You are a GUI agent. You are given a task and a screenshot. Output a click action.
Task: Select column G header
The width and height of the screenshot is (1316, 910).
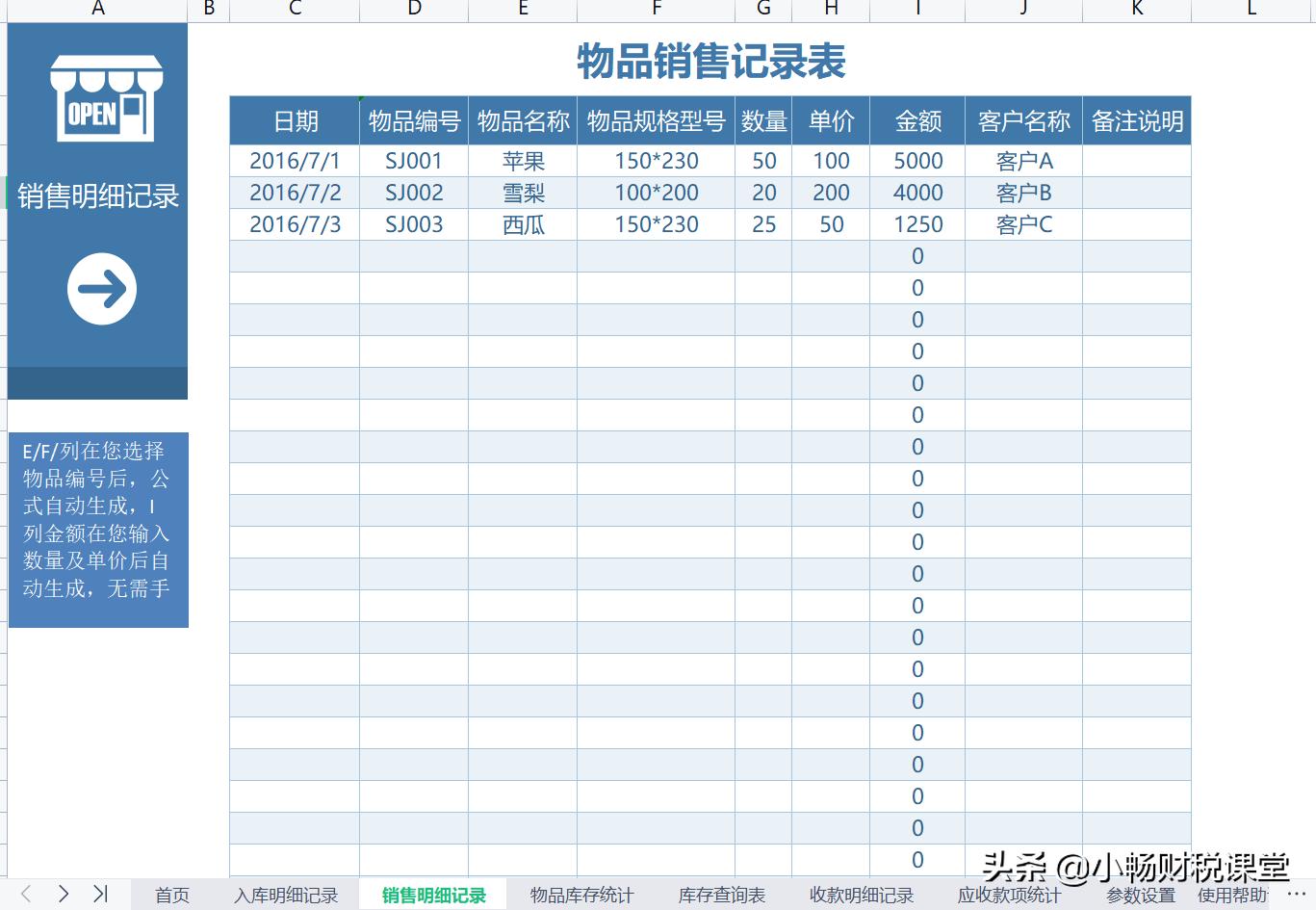(763, 10)
